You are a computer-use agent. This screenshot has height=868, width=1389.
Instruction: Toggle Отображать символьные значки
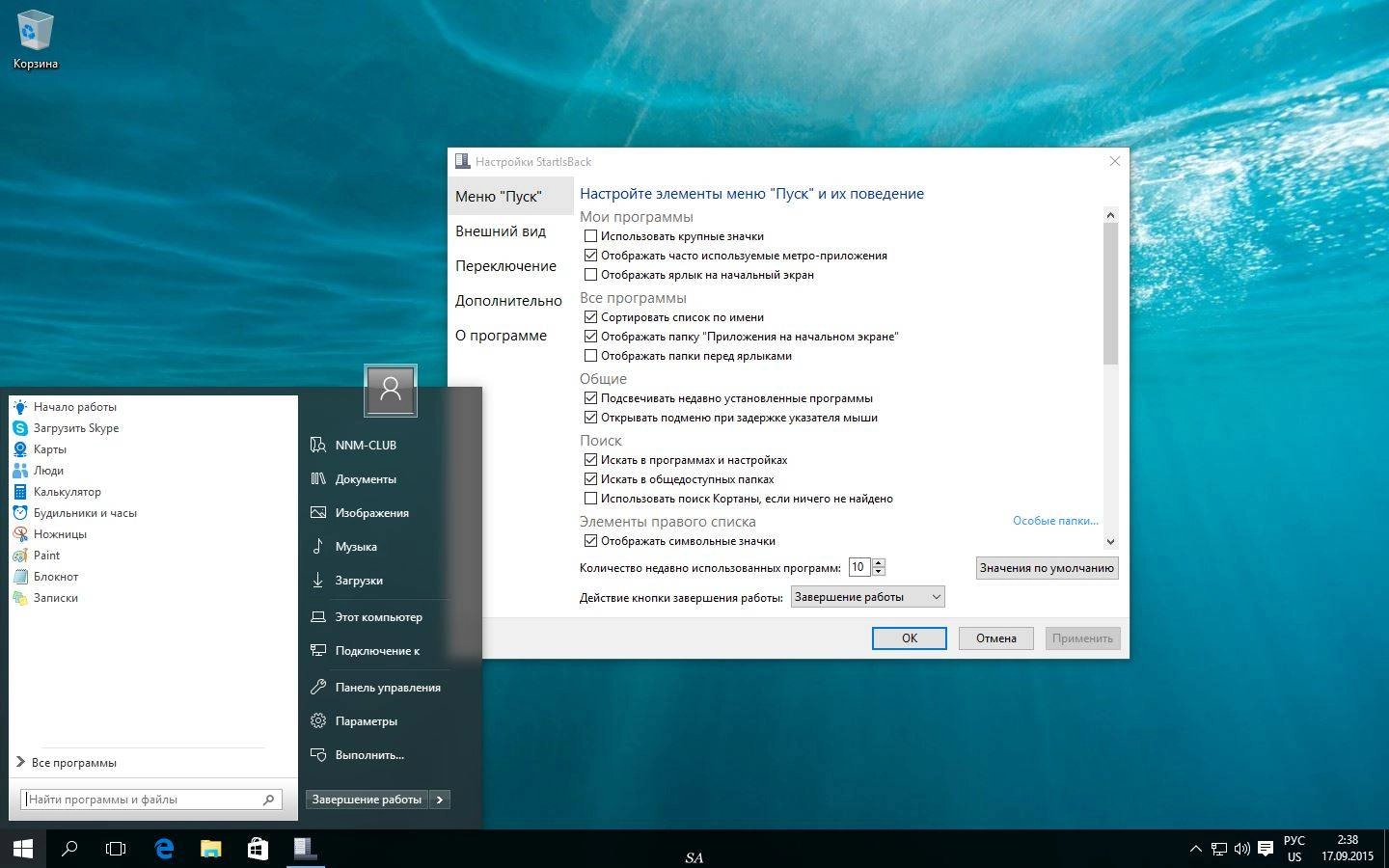click(x=591, y=541)
